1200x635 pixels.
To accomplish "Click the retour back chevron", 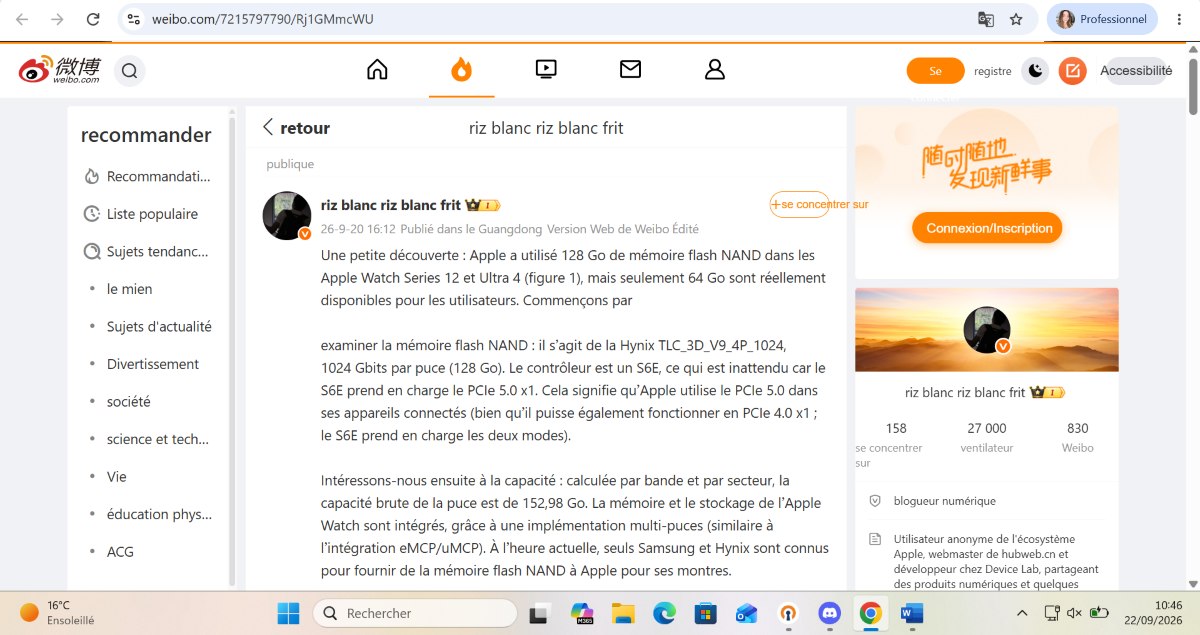I will pyautogui.click(x=268, y=127).
